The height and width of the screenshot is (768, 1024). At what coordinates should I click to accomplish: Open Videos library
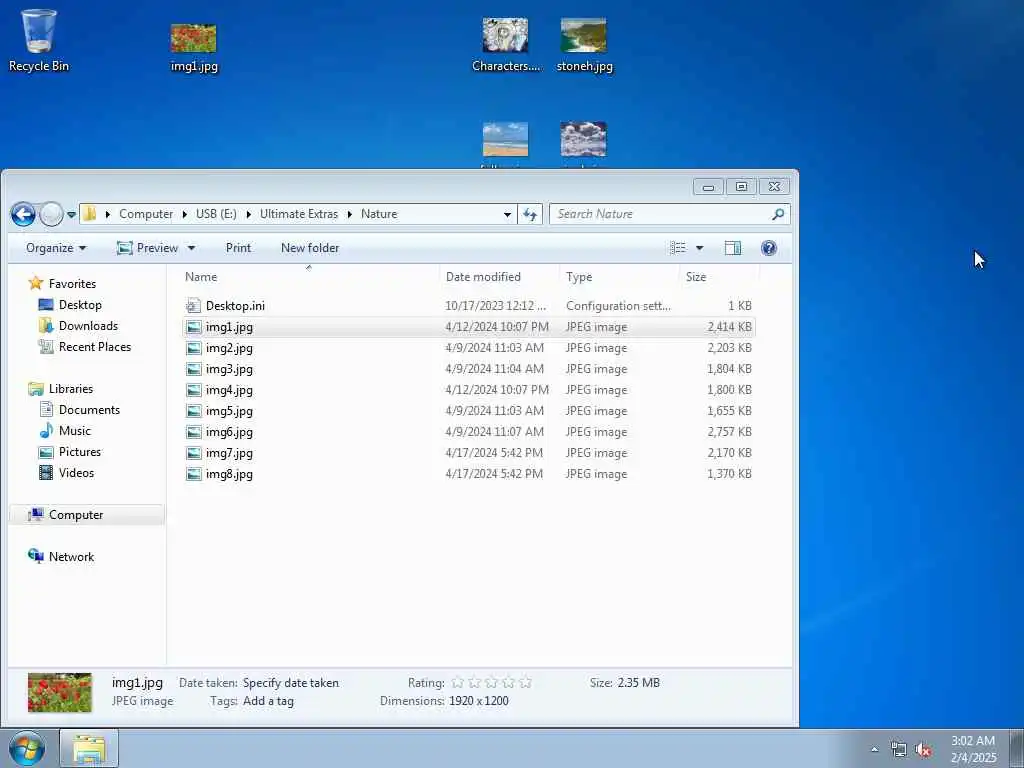[x=67, y=473]
